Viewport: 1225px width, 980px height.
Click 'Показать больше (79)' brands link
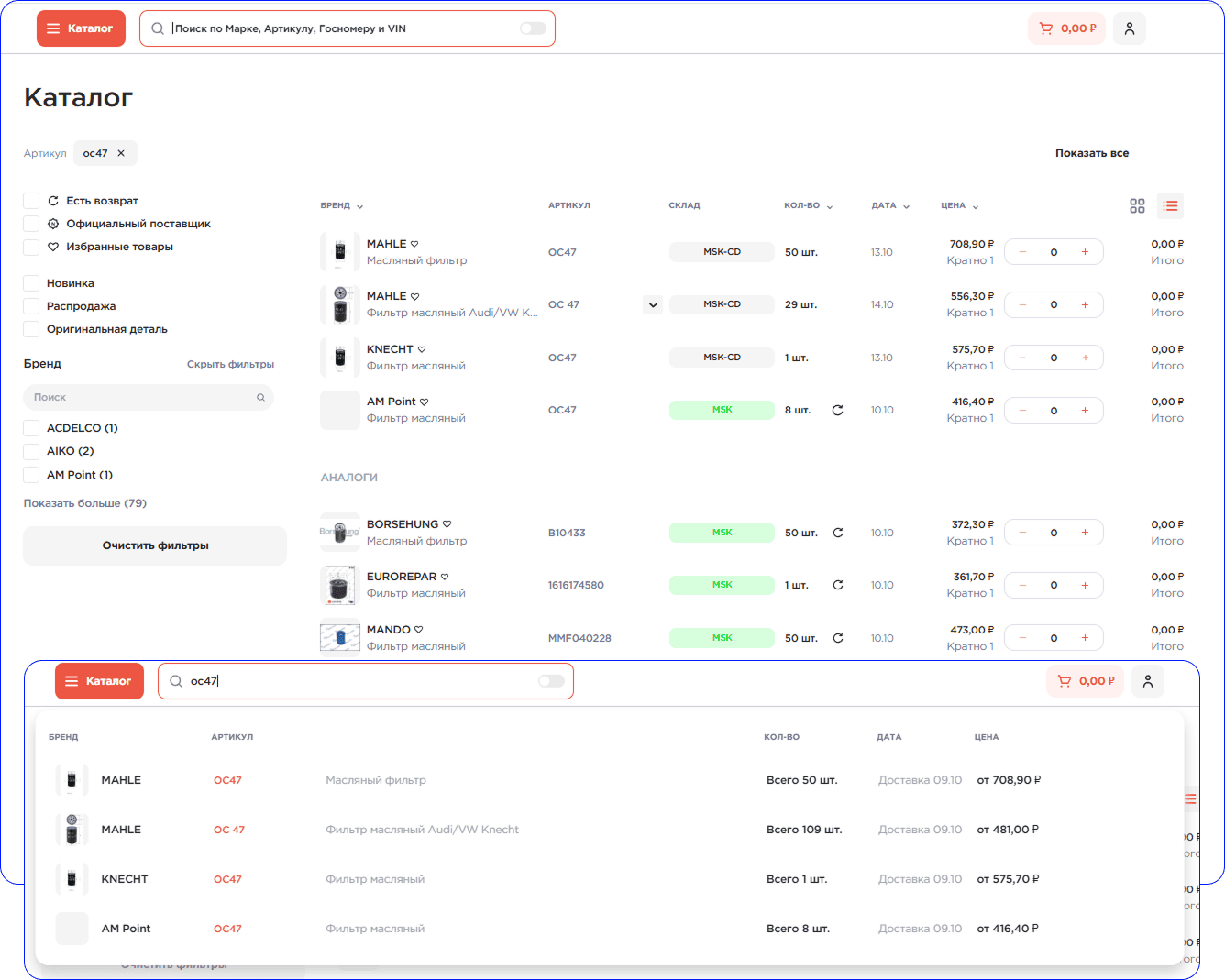tap(85, 503)
